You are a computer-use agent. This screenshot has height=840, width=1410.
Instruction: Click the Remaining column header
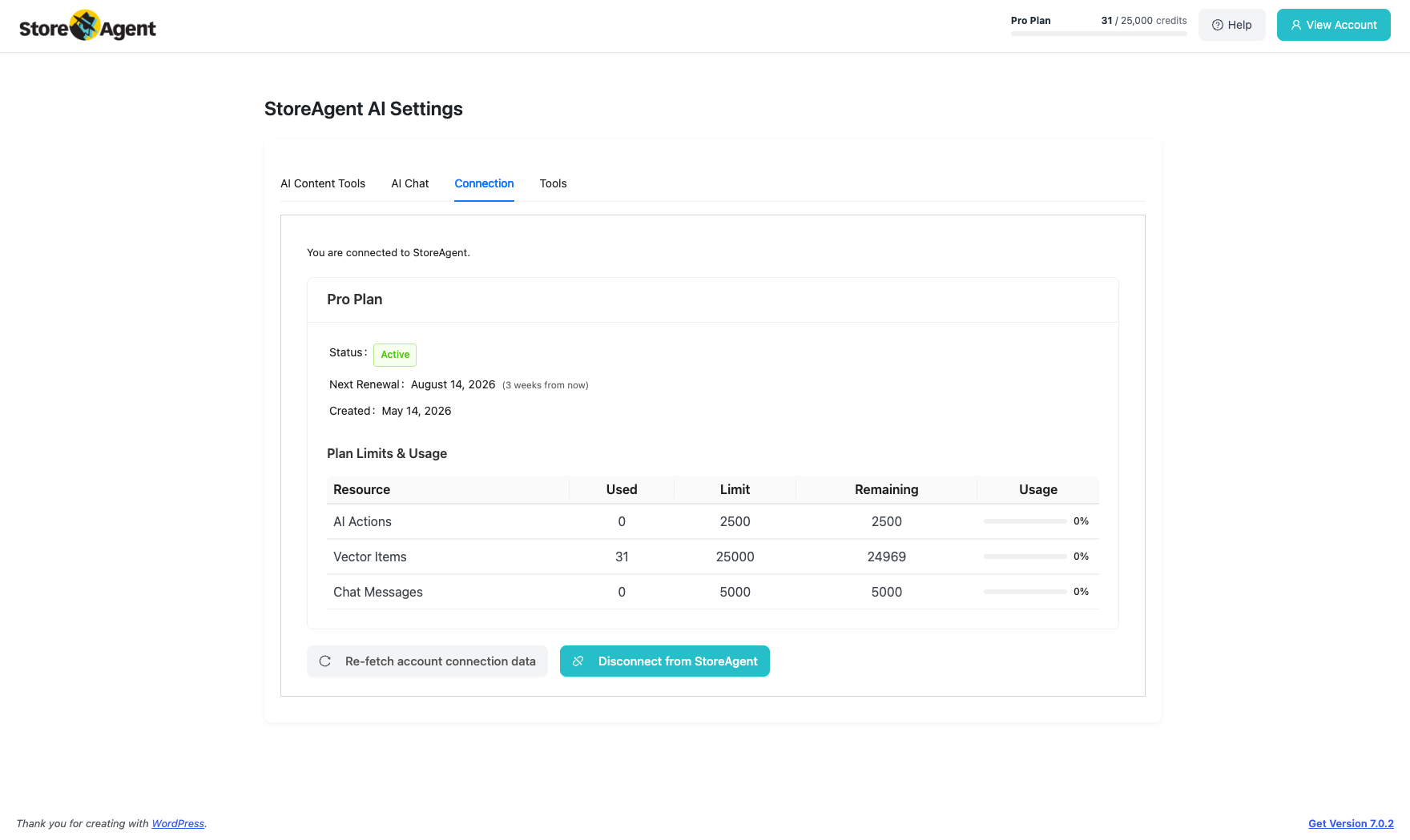point(887,489)
